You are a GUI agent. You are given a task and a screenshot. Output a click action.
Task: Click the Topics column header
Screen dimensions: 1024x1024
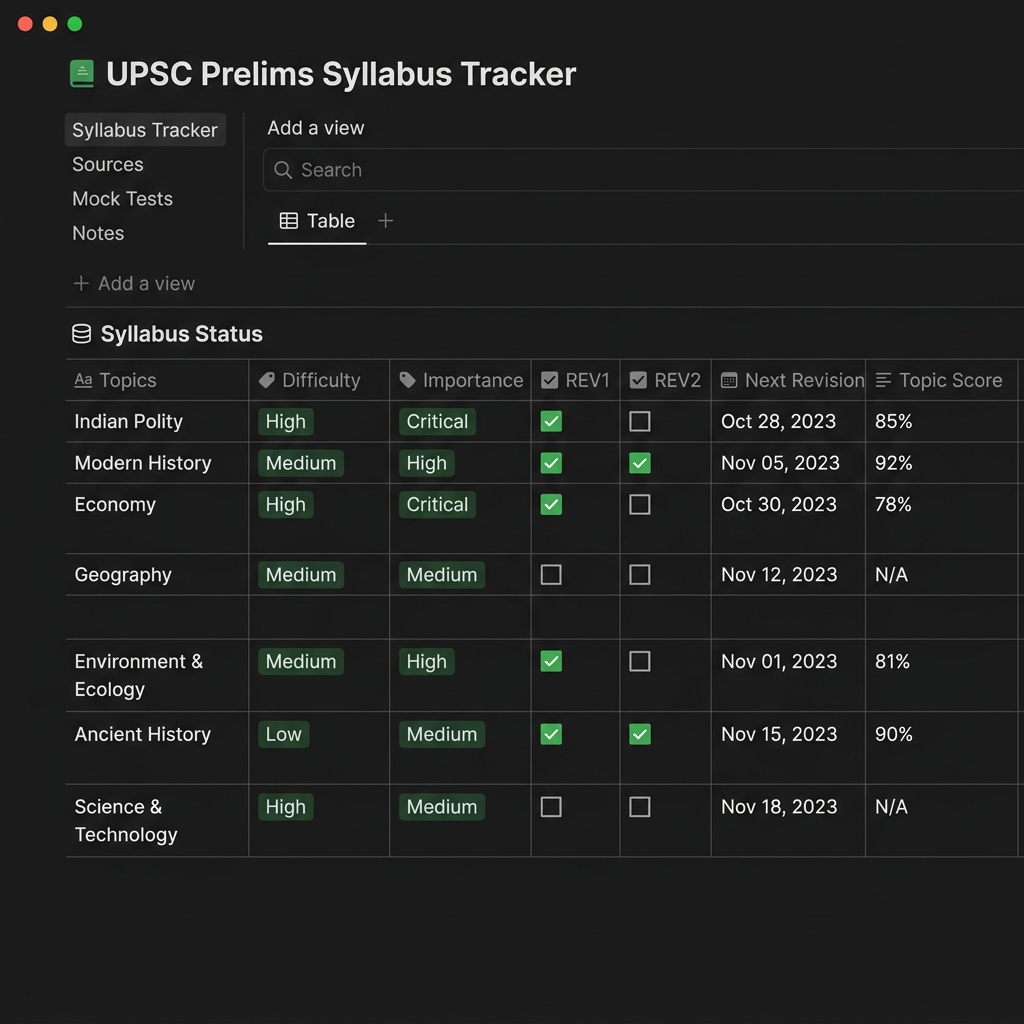coord(157,380)
